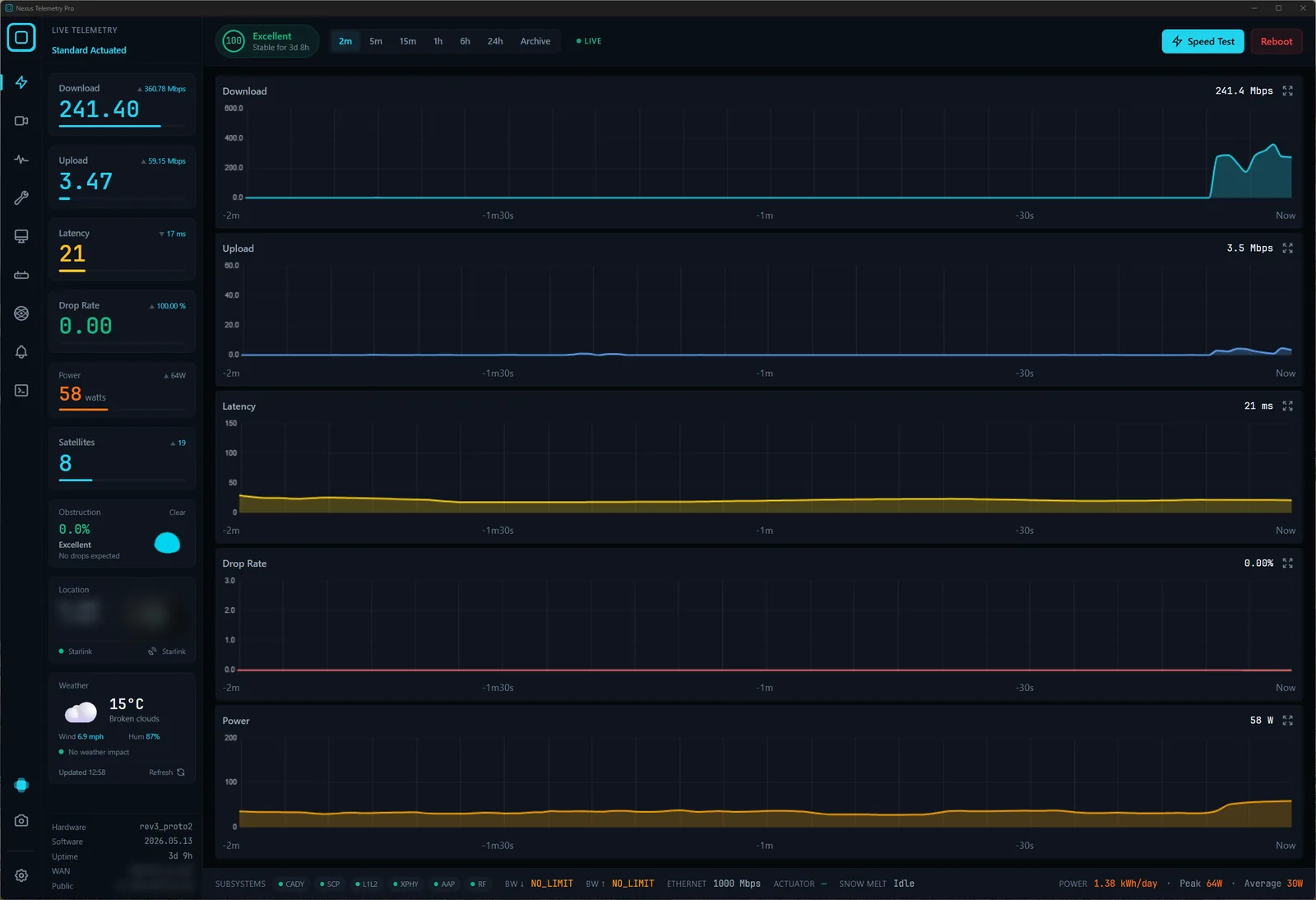The height and width of the screenshot is (900, 1316).
Task: Click the Peak 64W status entry
Action: pyautogui.click(x=1201, y=884)
